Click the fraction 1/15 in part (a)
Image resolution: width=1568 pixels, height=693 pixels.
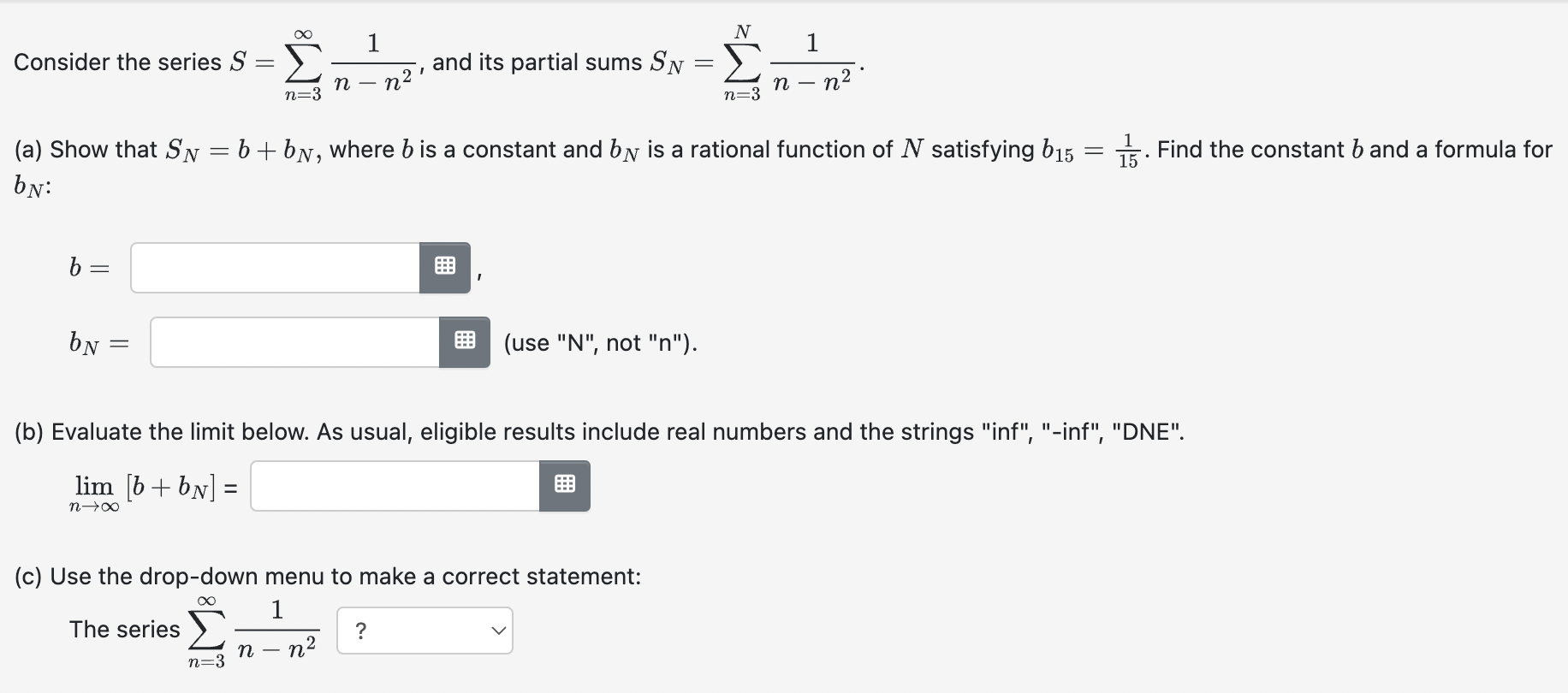click(x=1129, y=151)
